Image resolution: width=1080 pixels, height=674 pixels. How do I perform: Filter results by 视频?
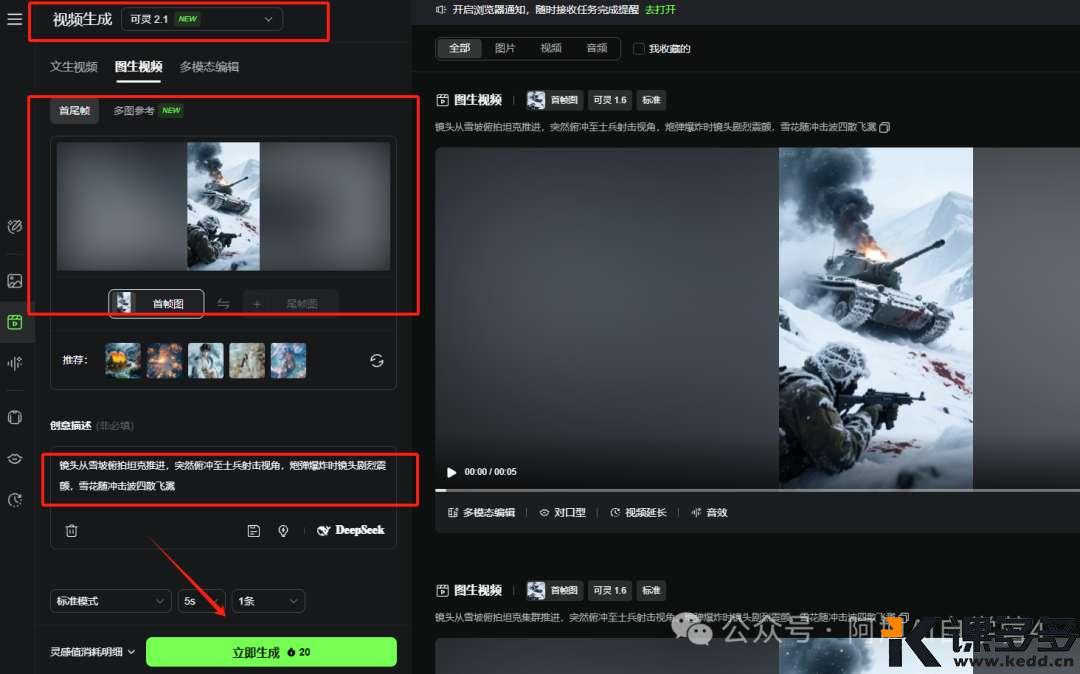[x=550, y=48]
